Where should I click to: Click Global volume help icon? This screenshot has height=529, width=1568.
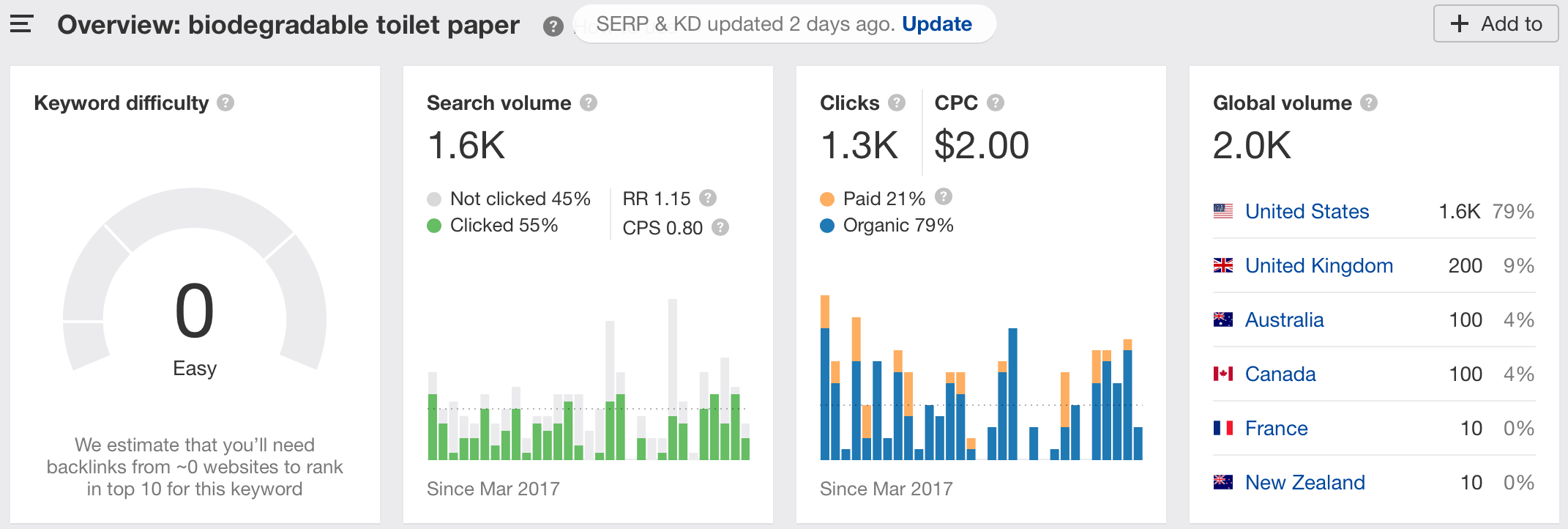point(1369,103)
